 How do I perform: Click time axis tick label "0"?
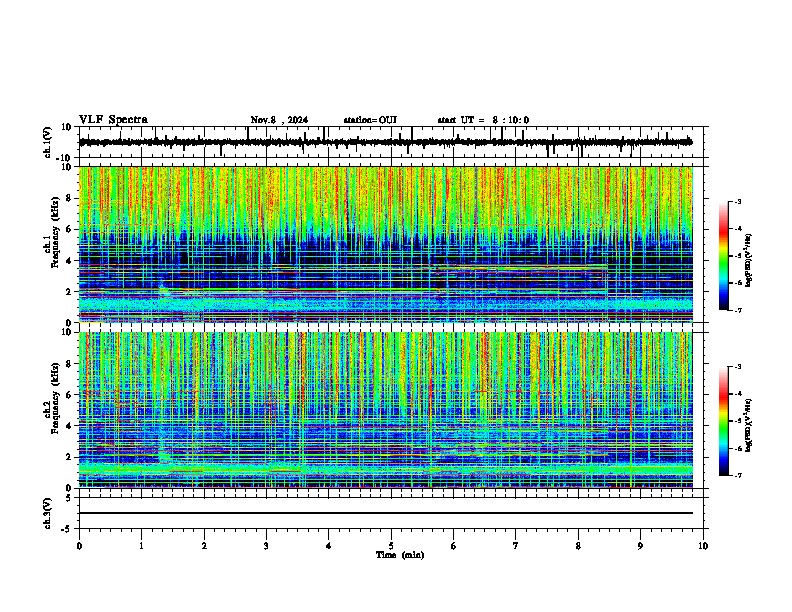pyautogui.click(x=79, y=546)
